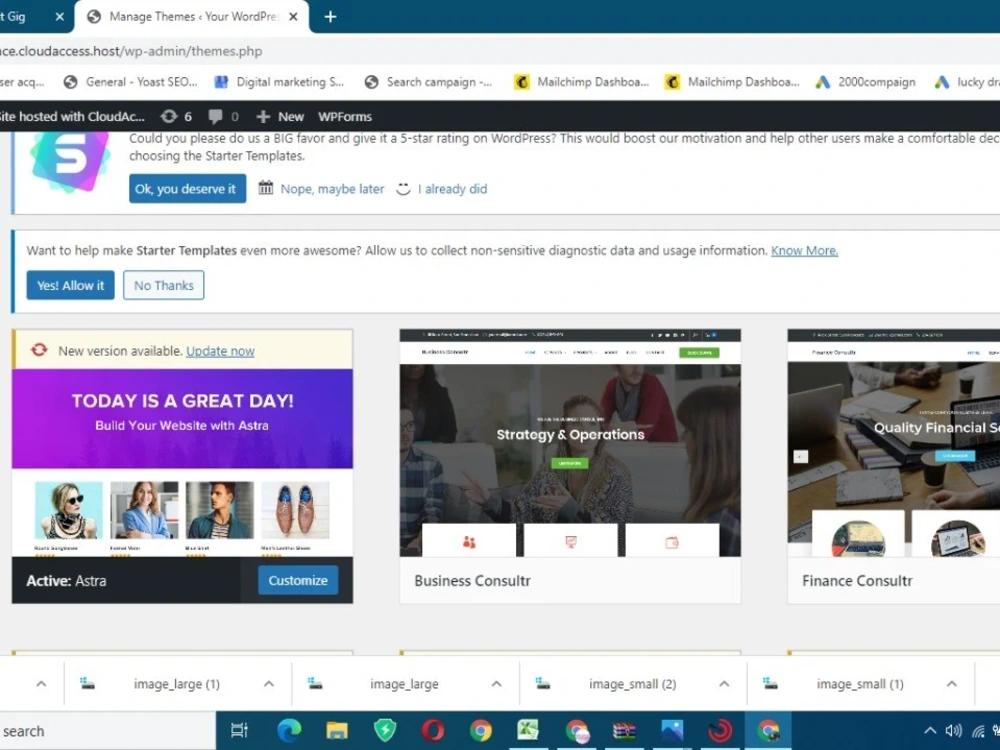Image resolution: width=1000 pixels, height=750 pixels.
Task: Click Customize for the active Astra theme
Action: (x=298, y=580)
